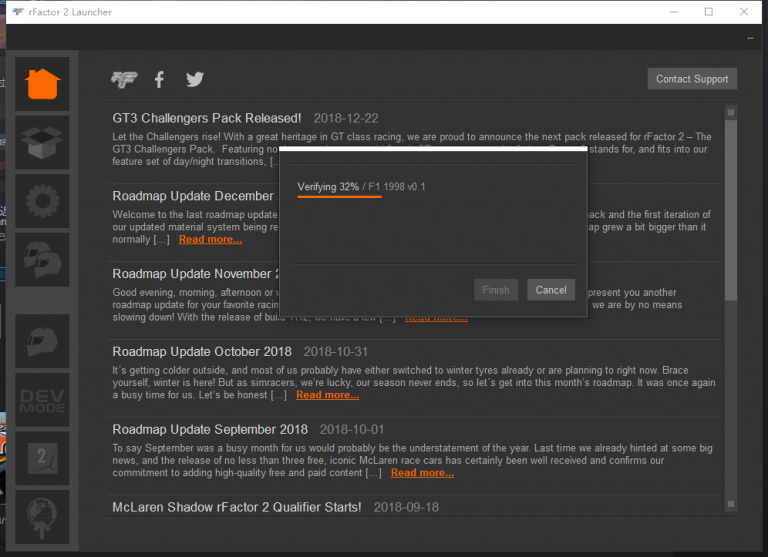
Task: Click the scrollbar down arrow at bottom
Action: 730,504
